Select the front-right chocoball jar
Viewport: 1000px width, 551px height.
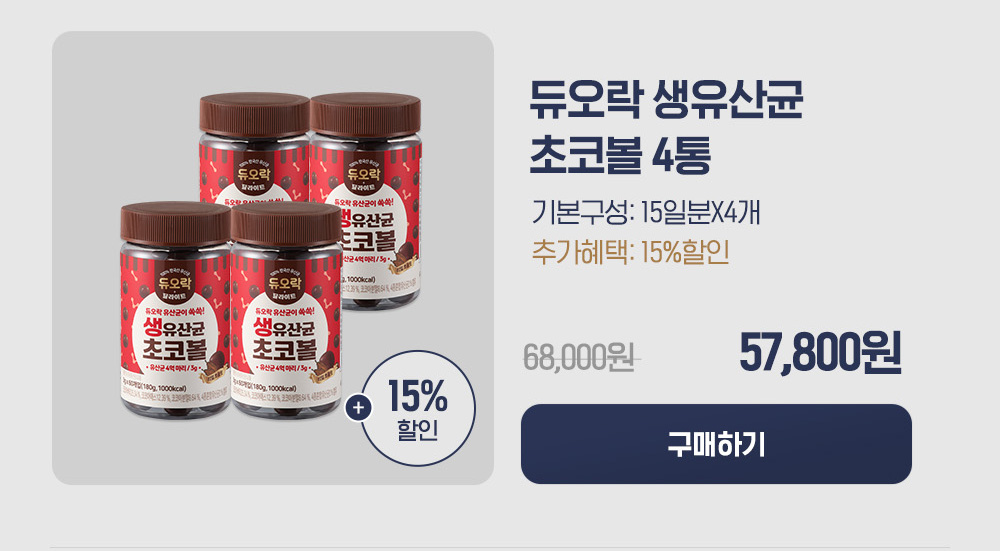click(286, 311)
